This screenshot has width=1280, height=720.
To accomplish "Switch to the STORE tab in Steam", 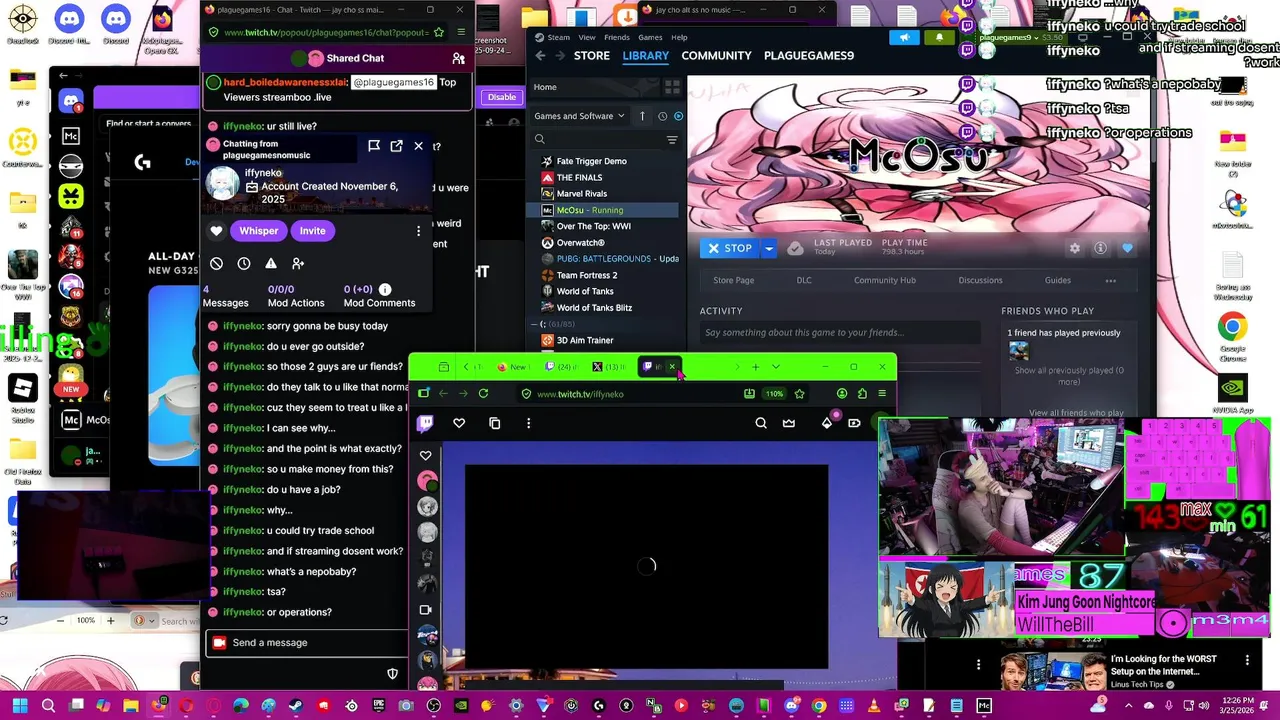I will pos(592,56).
